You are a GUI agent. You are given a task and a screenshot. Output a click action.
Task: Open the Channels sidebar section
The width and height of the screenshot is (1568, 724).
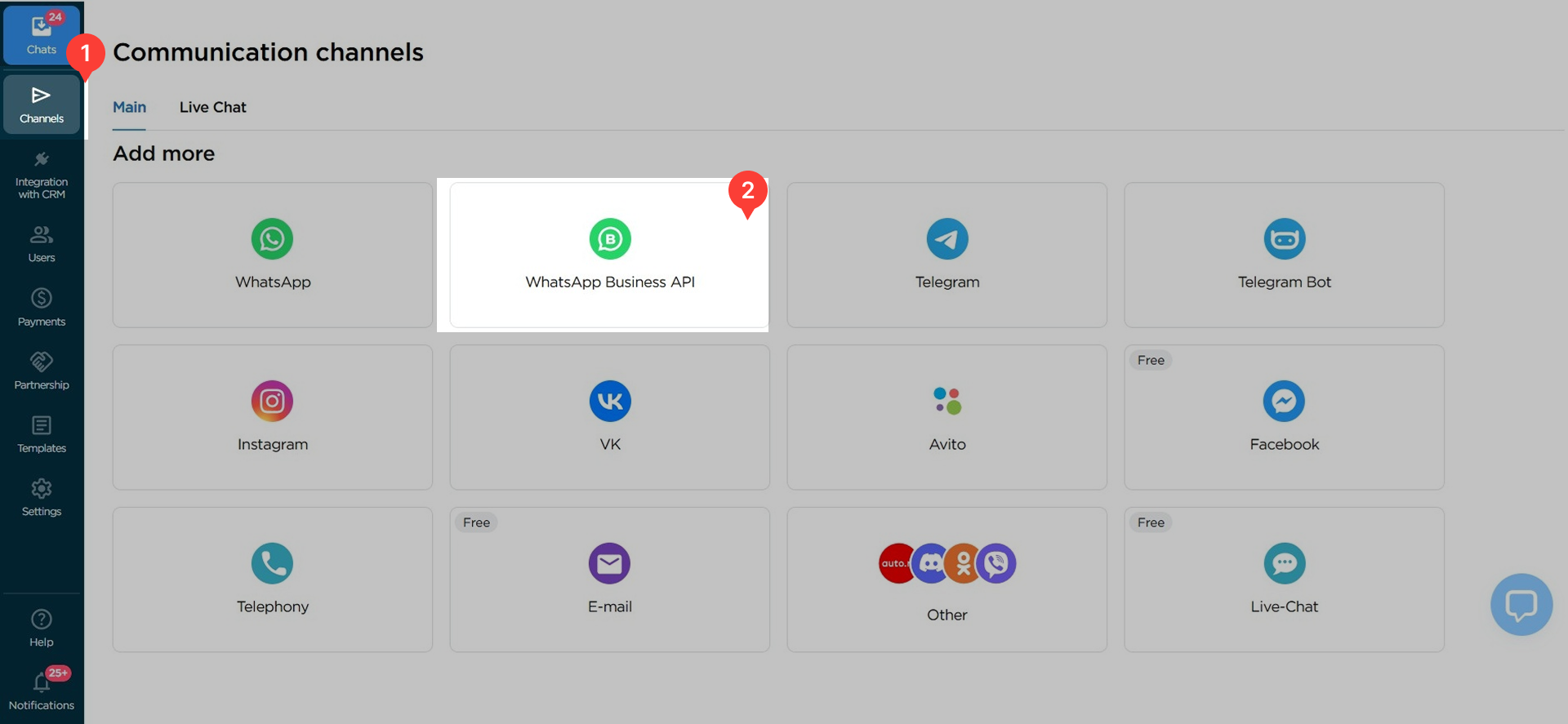pos(42,104)
